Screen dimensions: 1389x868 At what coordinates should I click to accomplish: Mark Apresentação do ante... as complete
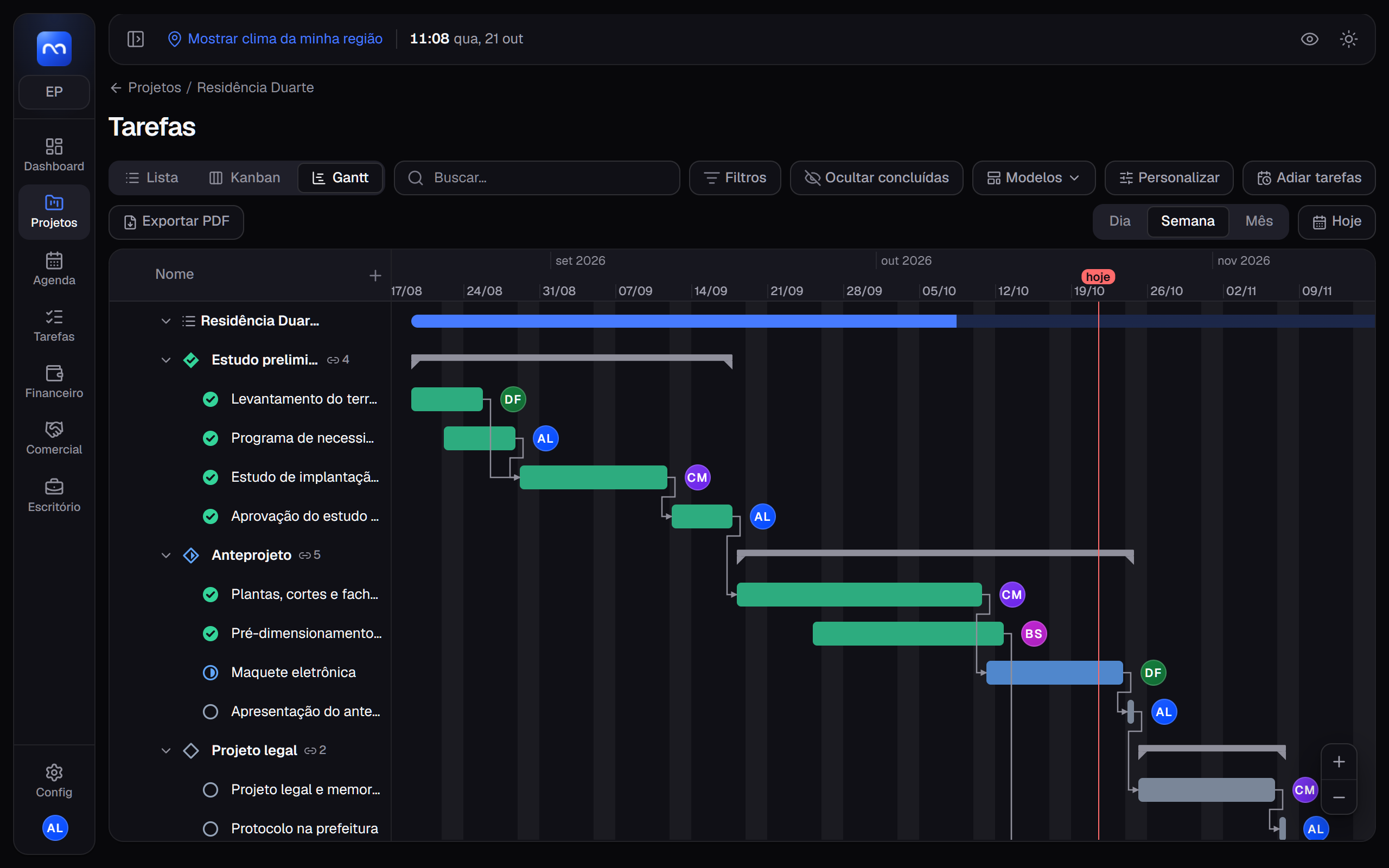pyautogui.click(x=211, y=711)
